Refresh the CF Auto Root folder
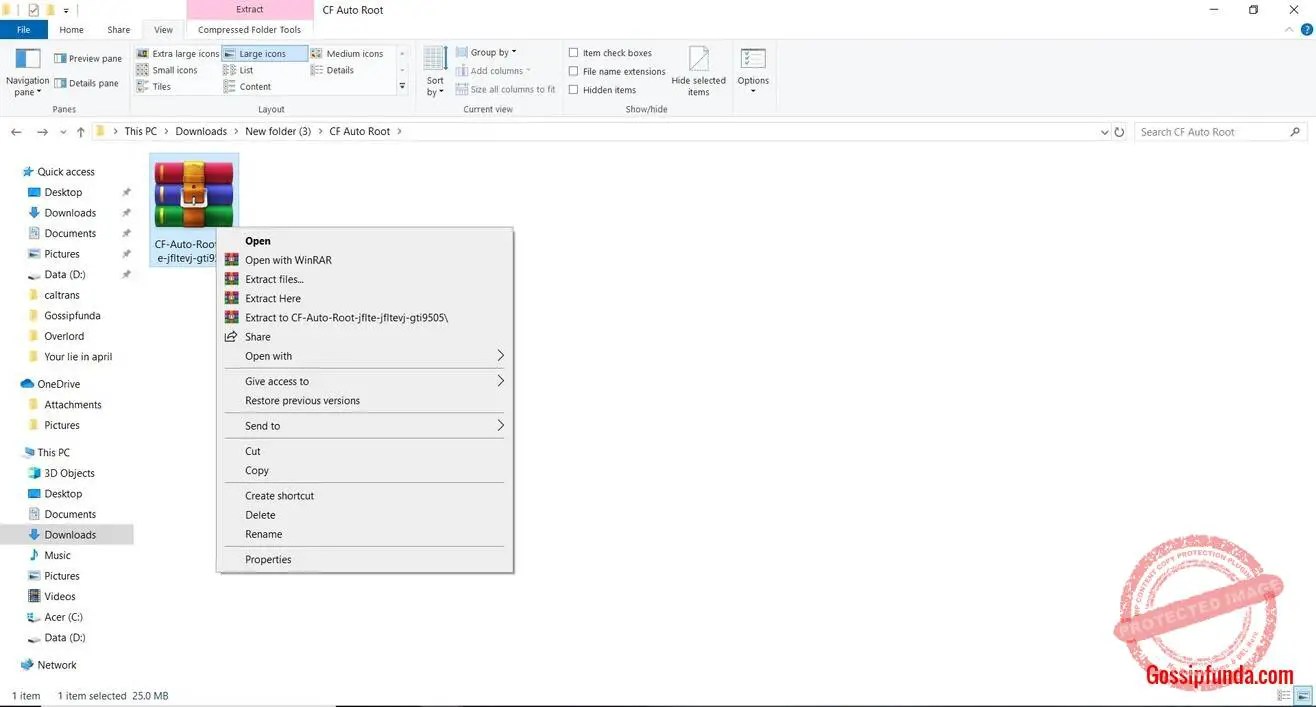The width and height of the screenshot is (1316, 707). tap(1120, 132)
